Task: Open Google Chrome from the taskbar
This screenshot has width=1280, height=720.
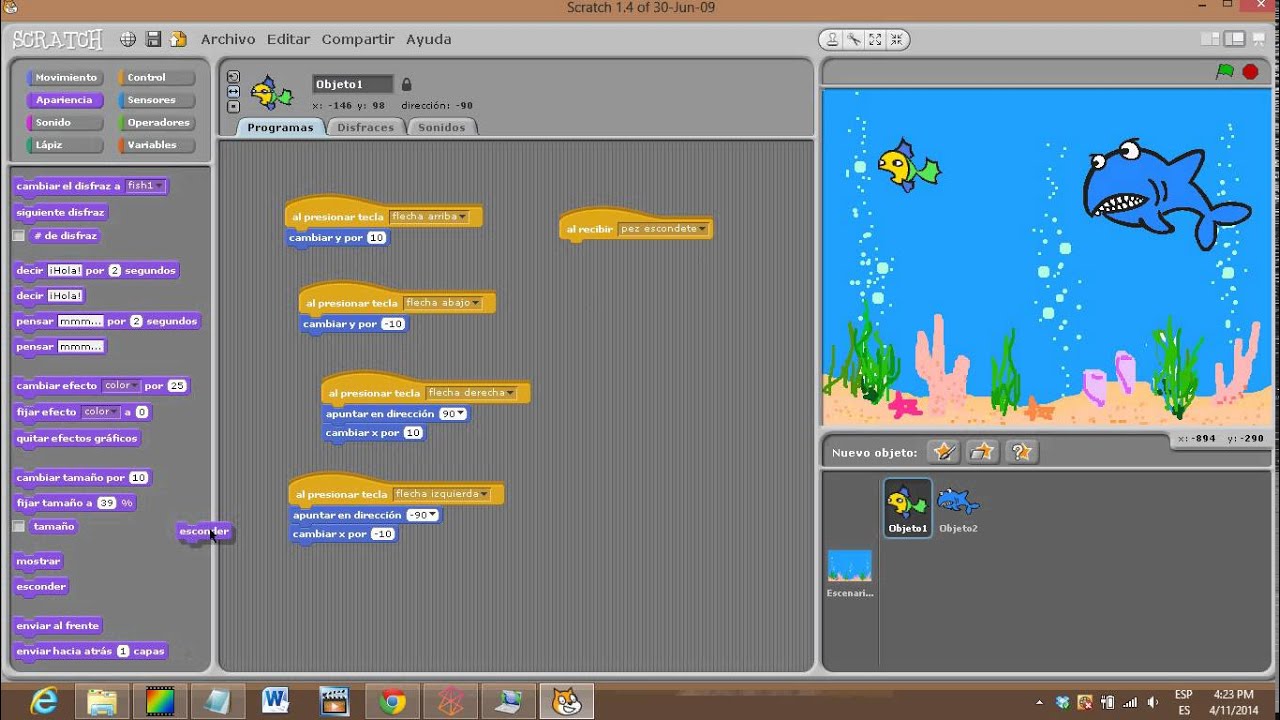Action: click(392, 701)
